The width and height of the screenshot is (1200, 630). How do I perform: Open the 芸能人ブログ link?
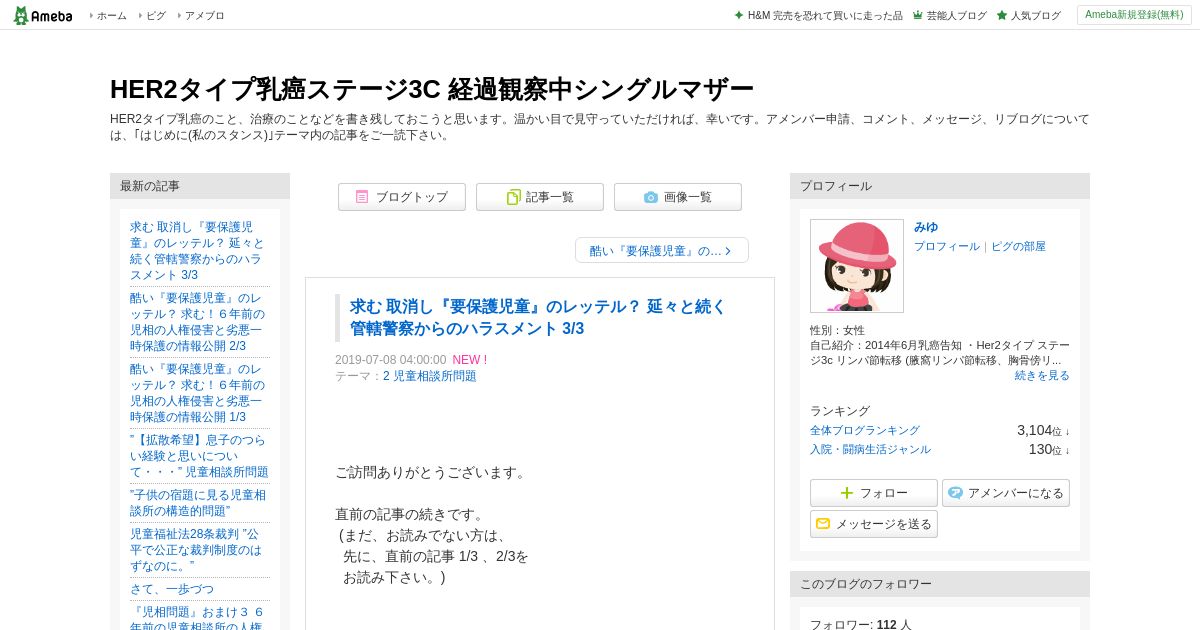(x=956, y=16)
